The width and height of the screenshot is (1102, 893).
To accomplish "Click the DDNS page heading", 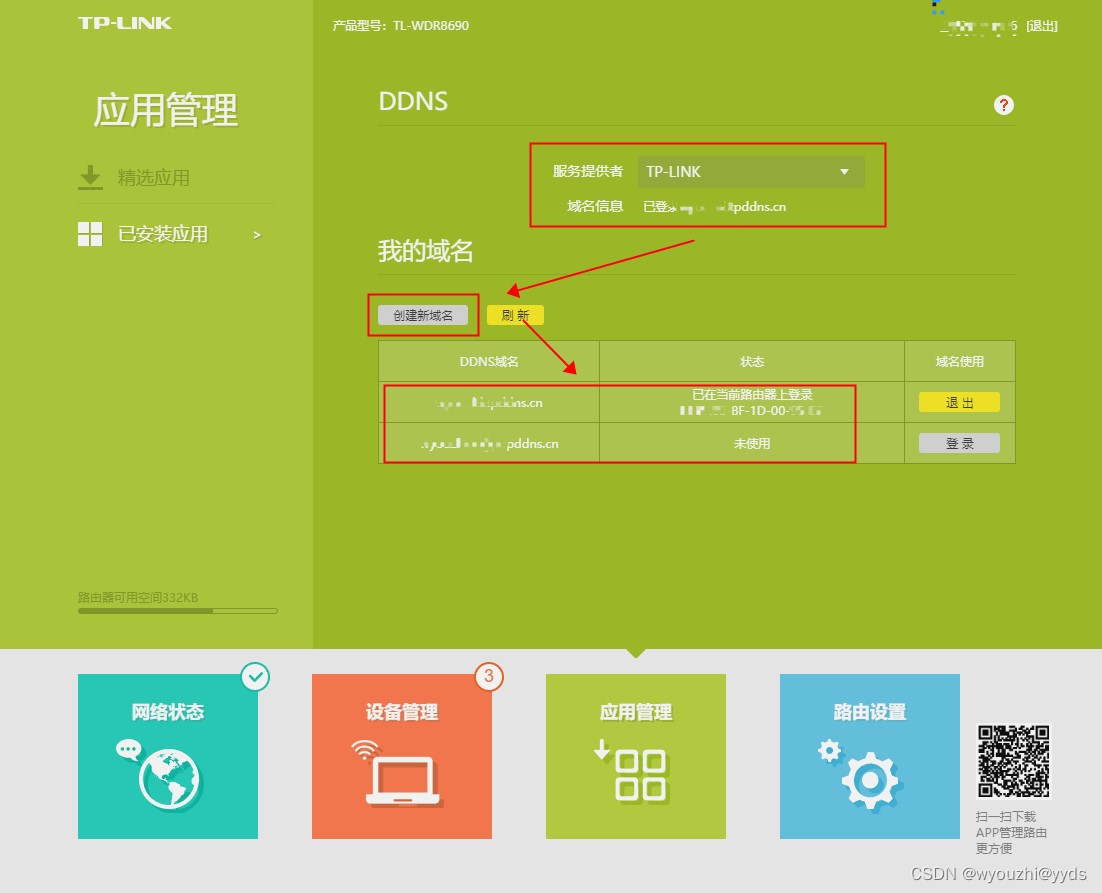I will [413, 101].
